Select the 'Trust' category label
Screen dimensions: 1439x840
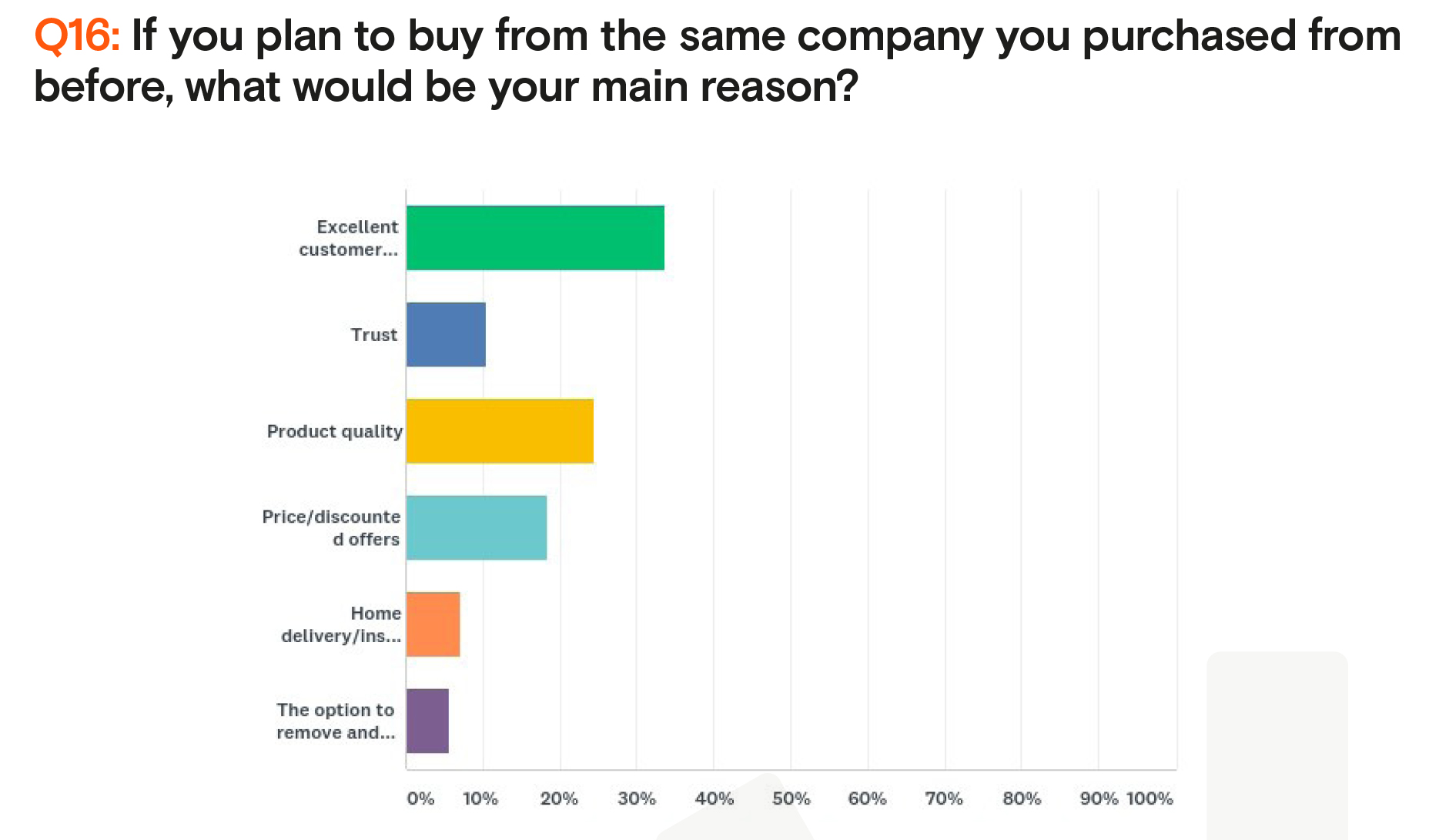point(374,335)
